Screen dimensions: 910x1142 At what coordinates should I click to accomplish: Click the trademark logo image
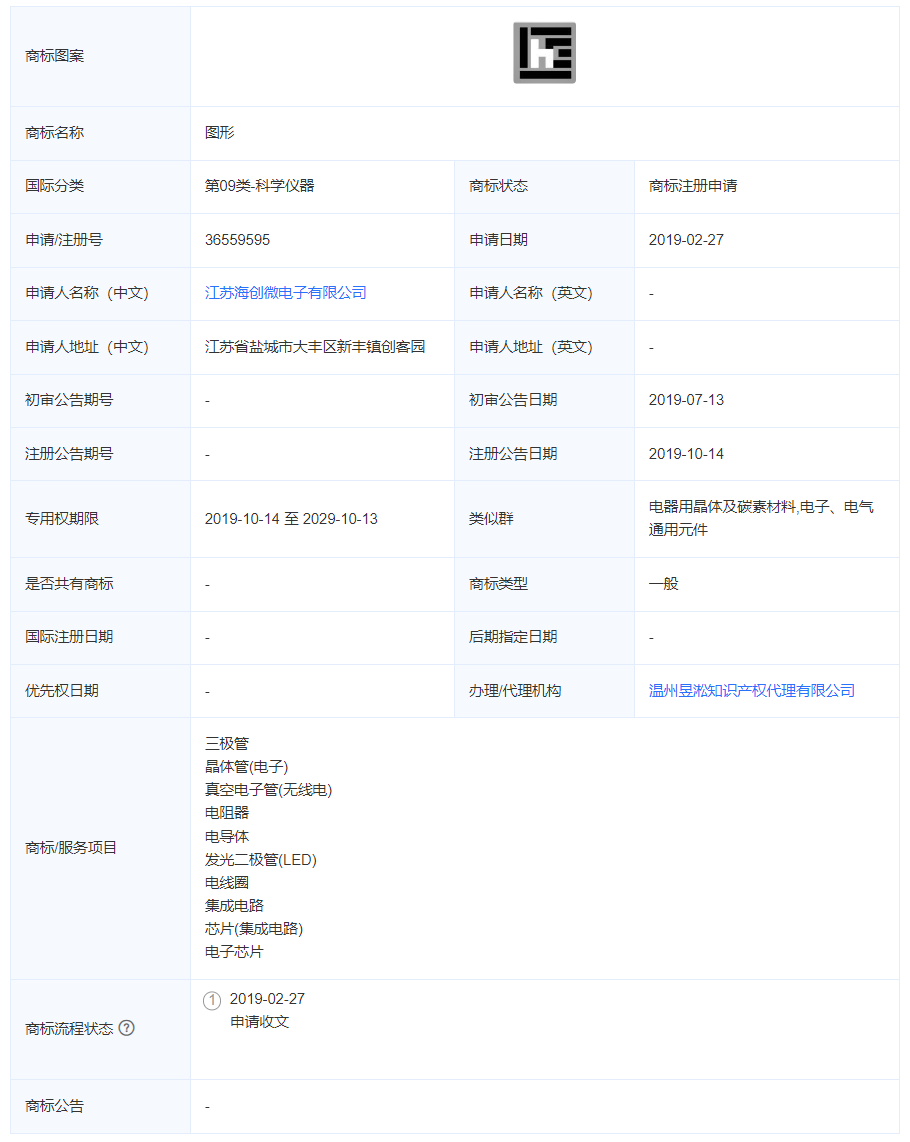(x=544, y=53)
